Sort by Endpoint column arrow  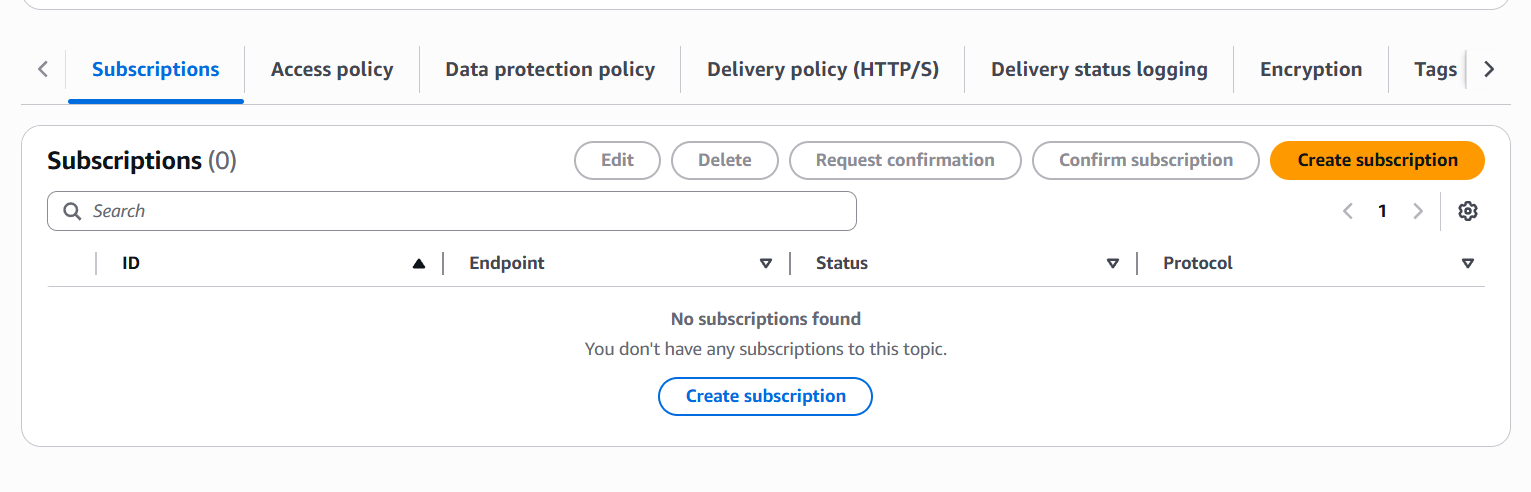(766, 264)
